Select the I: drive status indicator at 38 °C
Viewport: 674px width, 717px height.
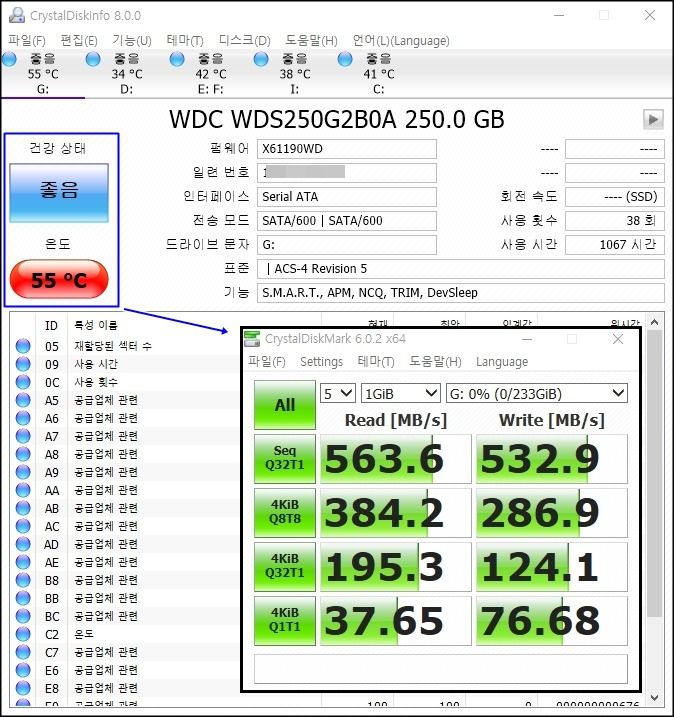click(295, 74)
